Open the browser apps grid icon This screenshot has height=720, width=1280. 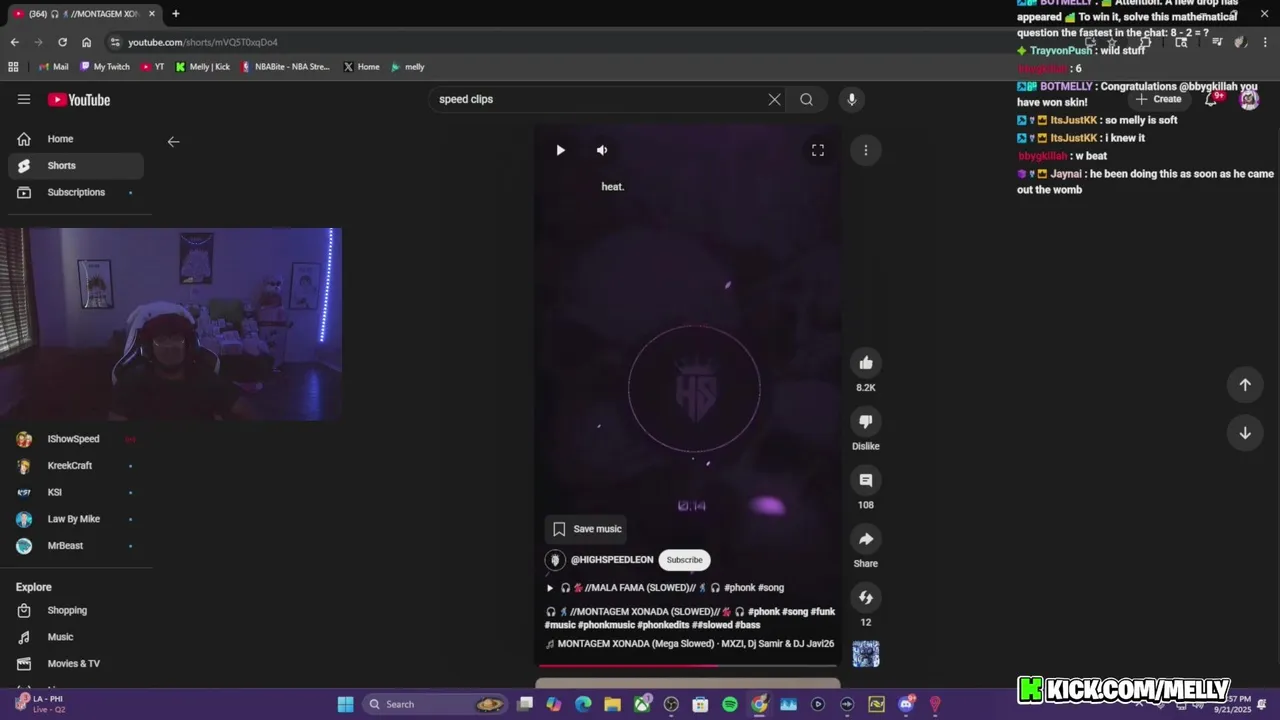(x=13, y=67)
